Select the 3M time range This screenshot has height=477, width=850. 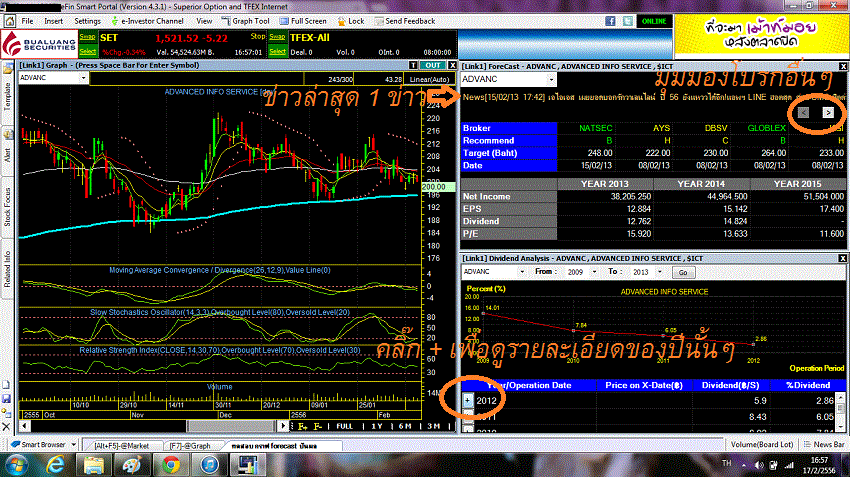[433, 427]
